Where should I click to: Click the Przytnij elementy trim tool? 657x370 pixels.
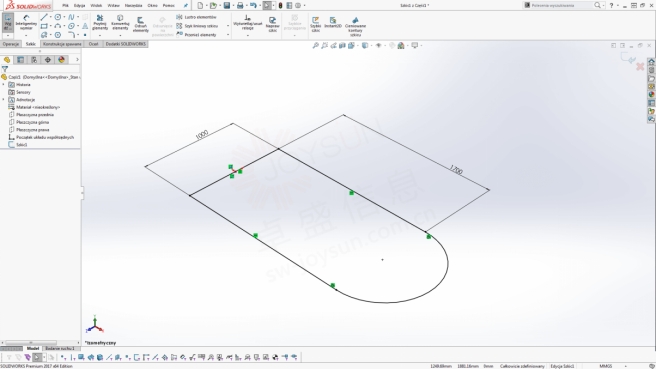click(100, 23)
